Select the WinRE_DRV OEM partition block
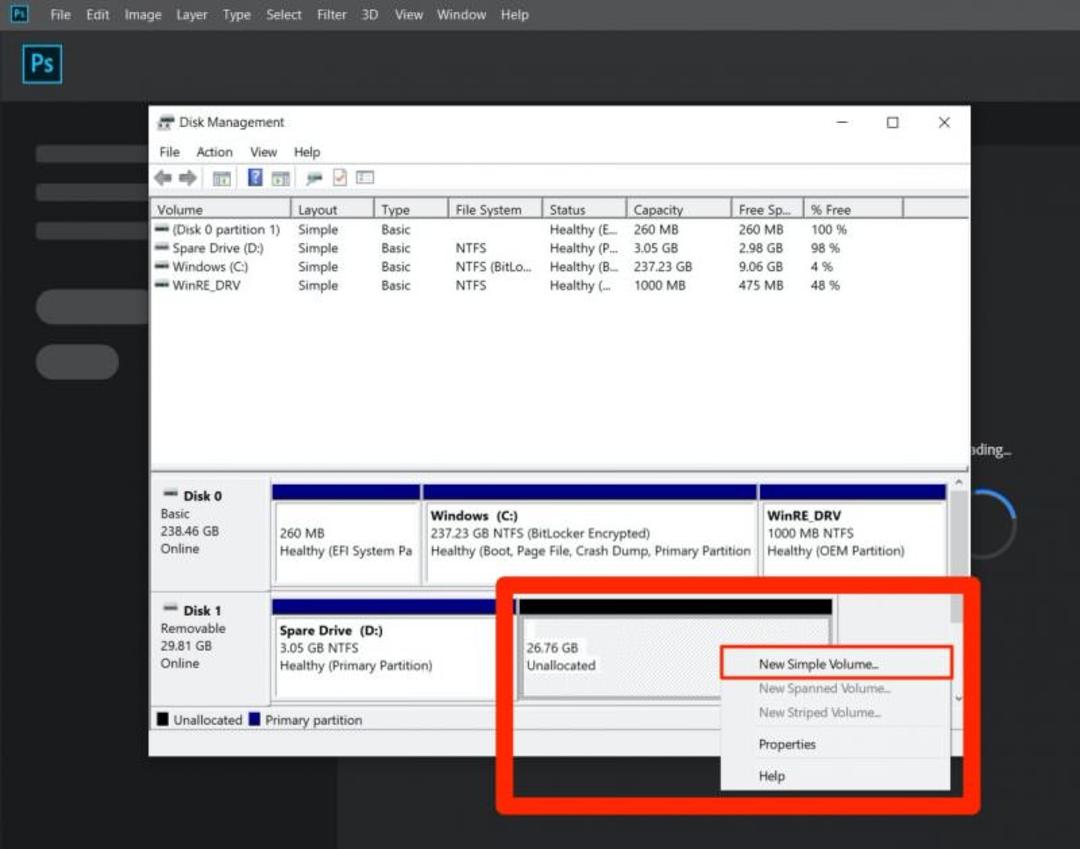The image size is (1080, 849). click(853, 535)
